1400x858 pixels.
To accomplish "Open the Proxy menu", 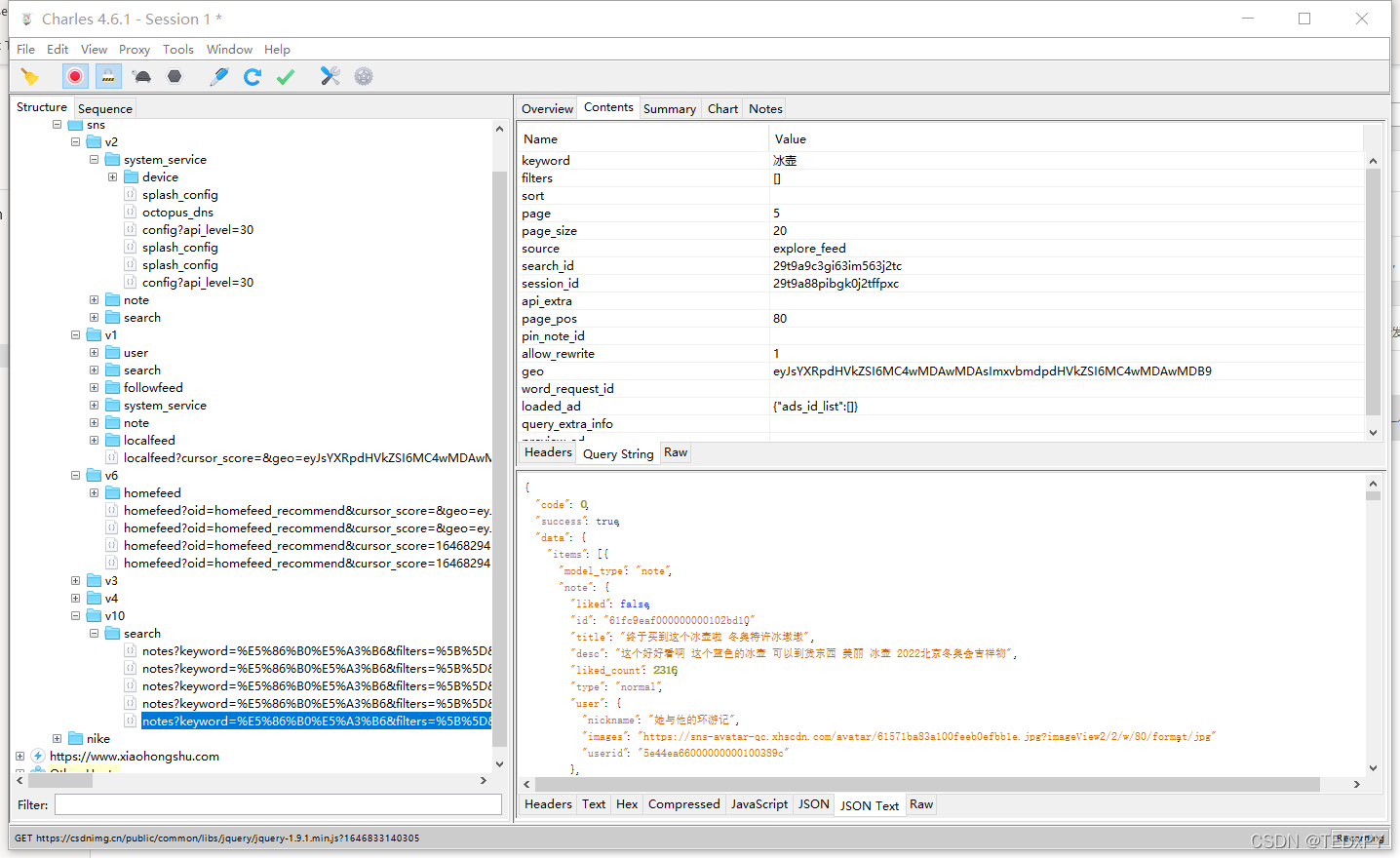I will tap(135, 49).
